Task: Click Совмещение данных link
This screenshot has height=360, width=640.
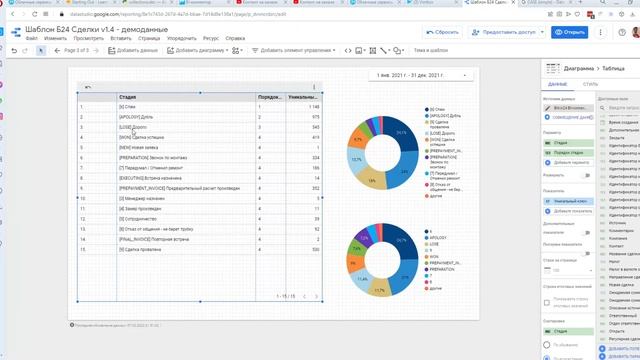Action: pyautogui.click(x=568, y=117)
